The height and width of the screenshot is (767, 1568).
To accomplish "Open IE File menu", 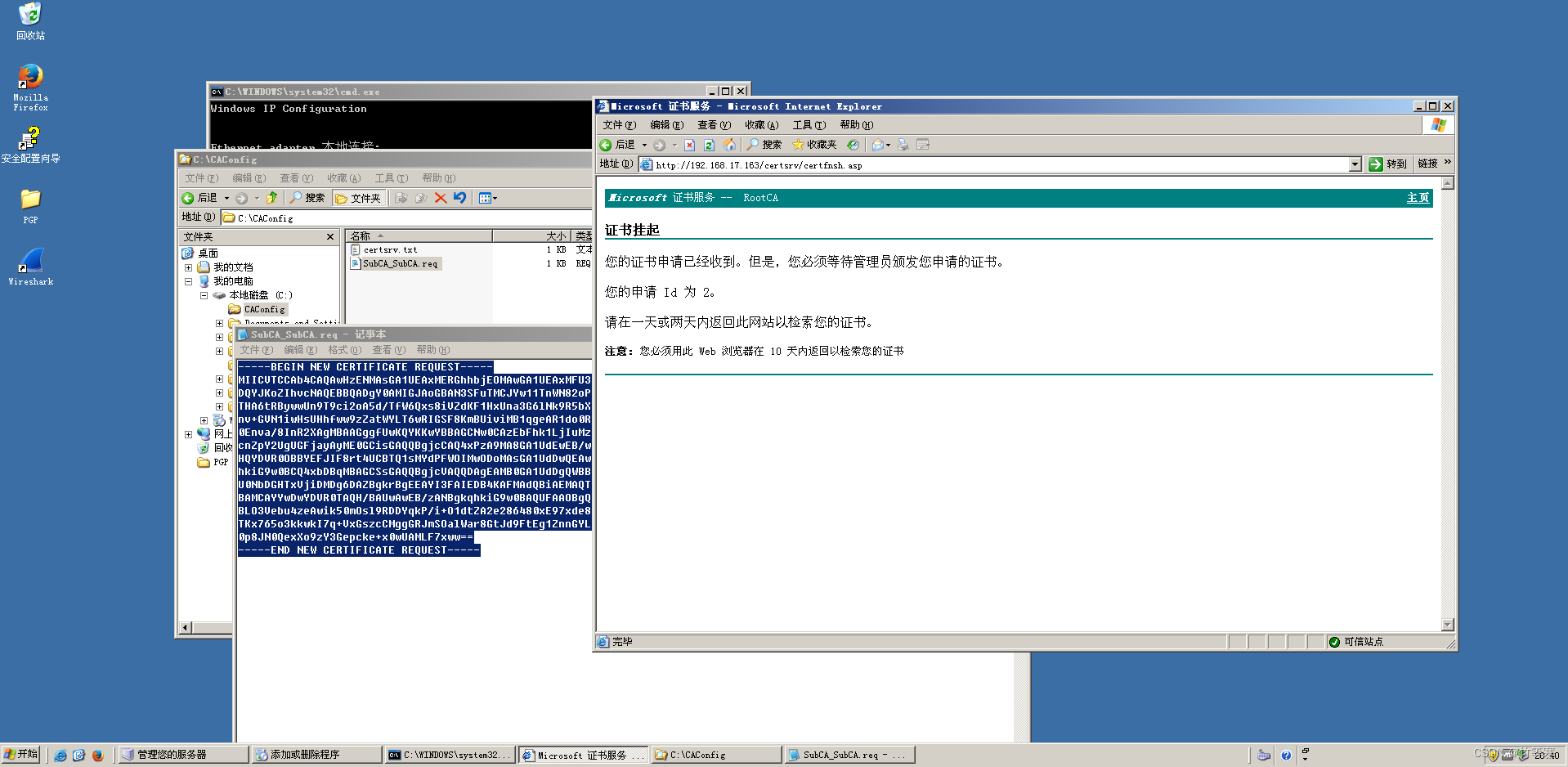I will [x=619, y=125].
